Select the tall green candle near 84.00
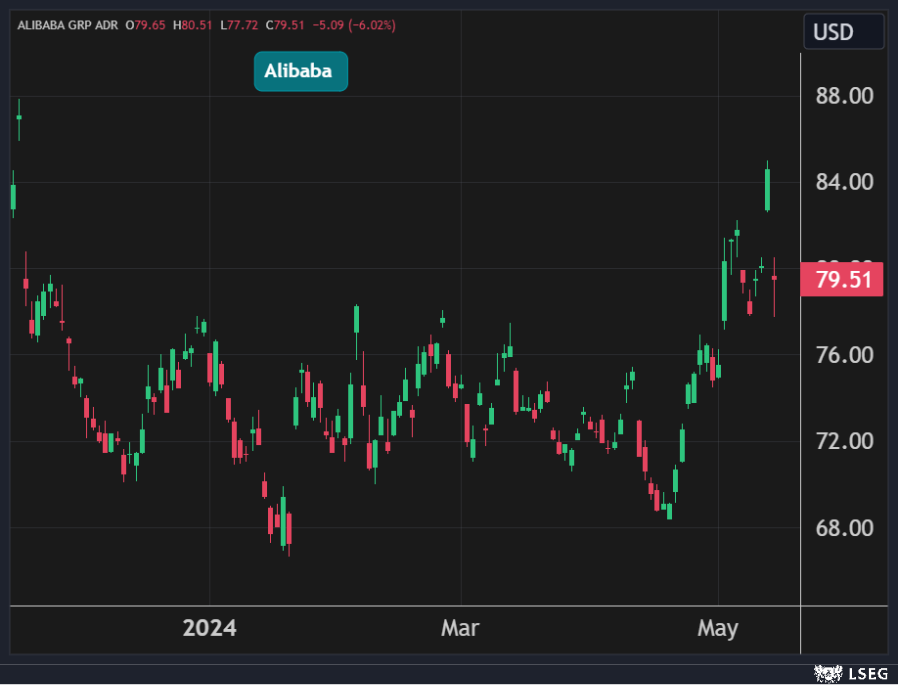 [x=767, y=189]
